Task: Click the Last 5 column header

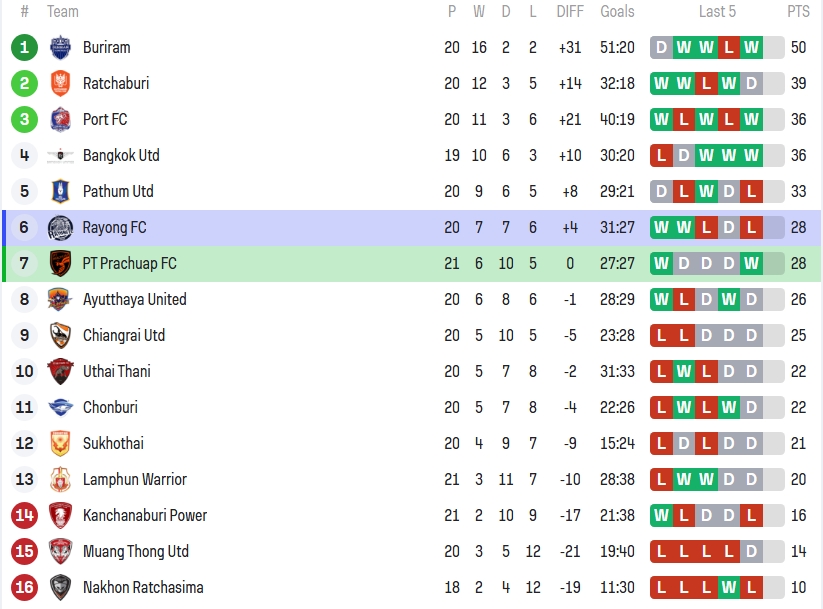Action: (717, 12)
